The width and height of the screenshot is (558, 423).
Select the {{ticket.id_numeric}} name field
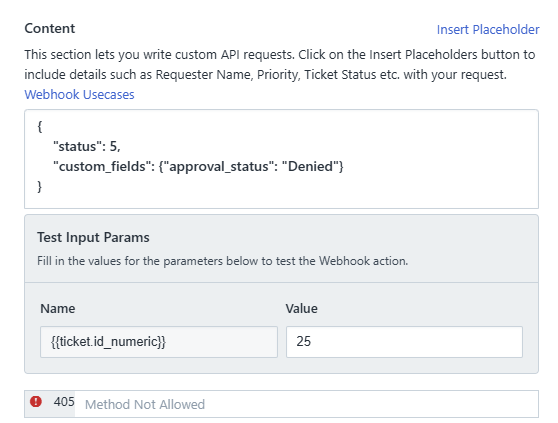159,342
